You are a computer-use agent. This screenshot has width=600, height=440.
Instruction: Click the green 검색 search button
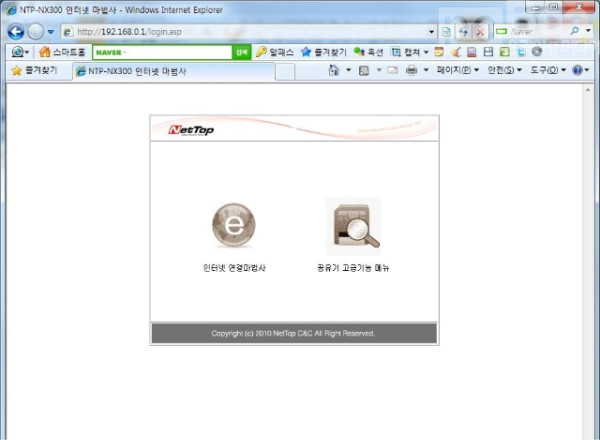(x=241, y=52)
